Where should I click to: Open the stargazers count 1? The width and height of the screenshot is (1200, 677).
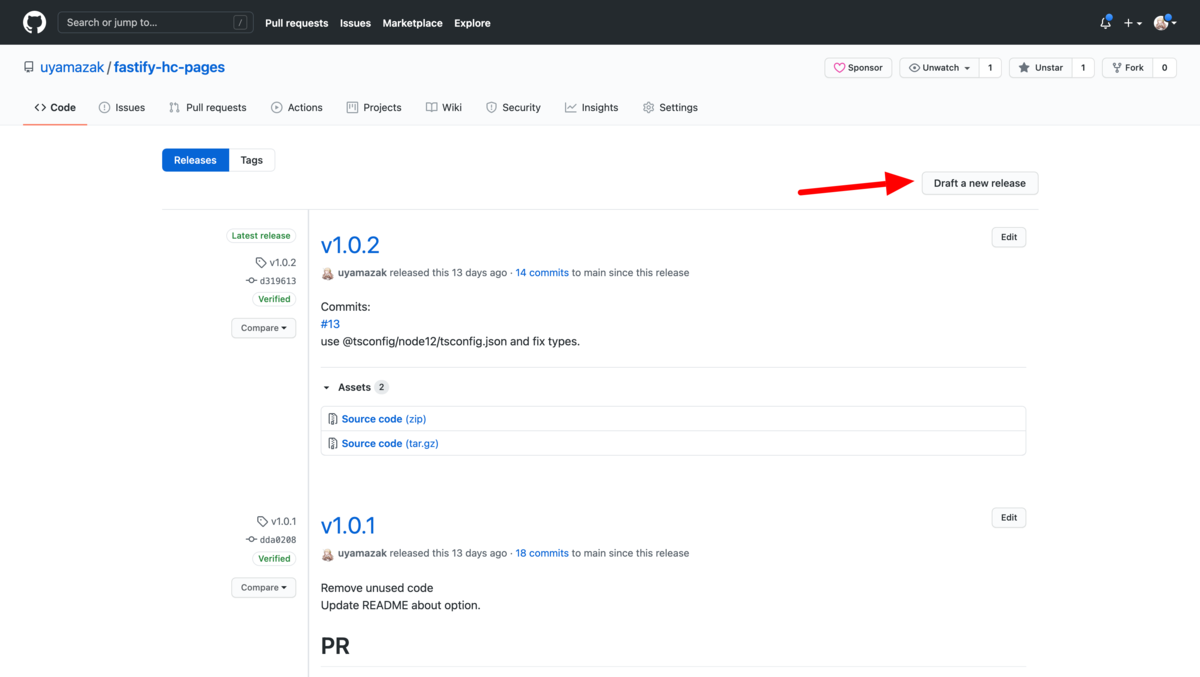coord(1083,68)
